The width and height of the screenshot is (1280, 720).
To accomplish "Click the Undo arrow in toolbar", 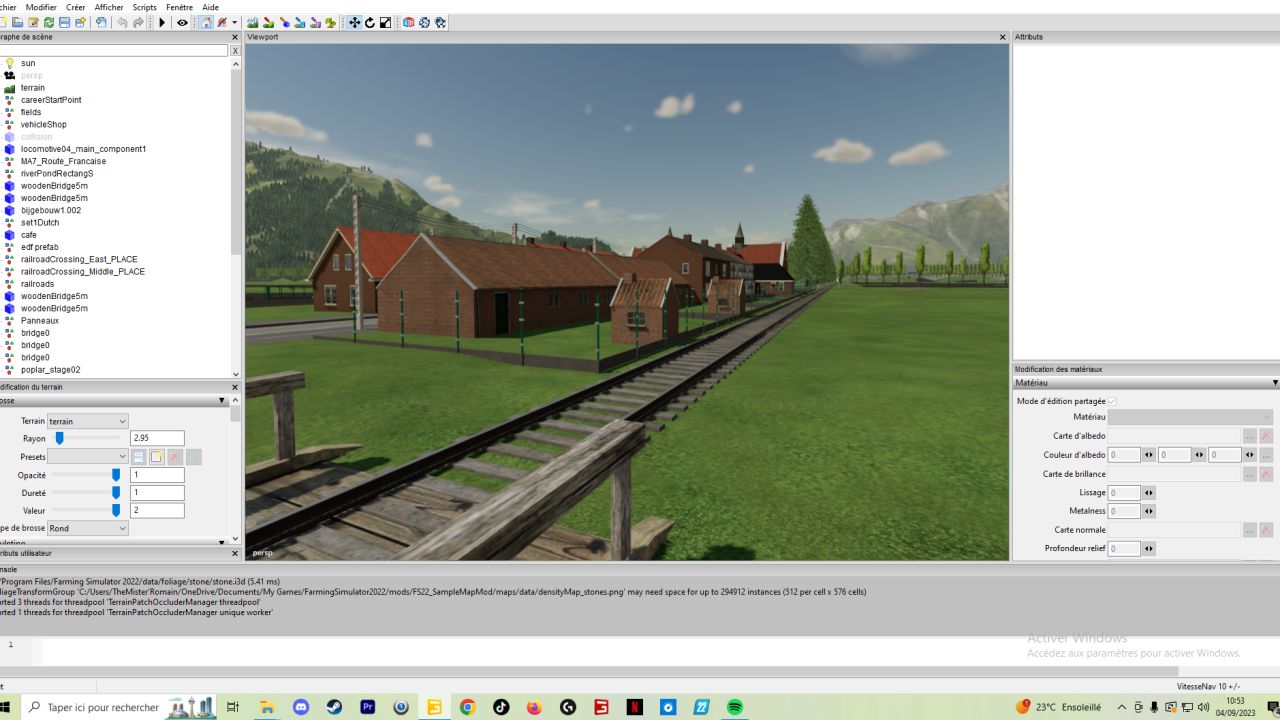I will point(122,22).
